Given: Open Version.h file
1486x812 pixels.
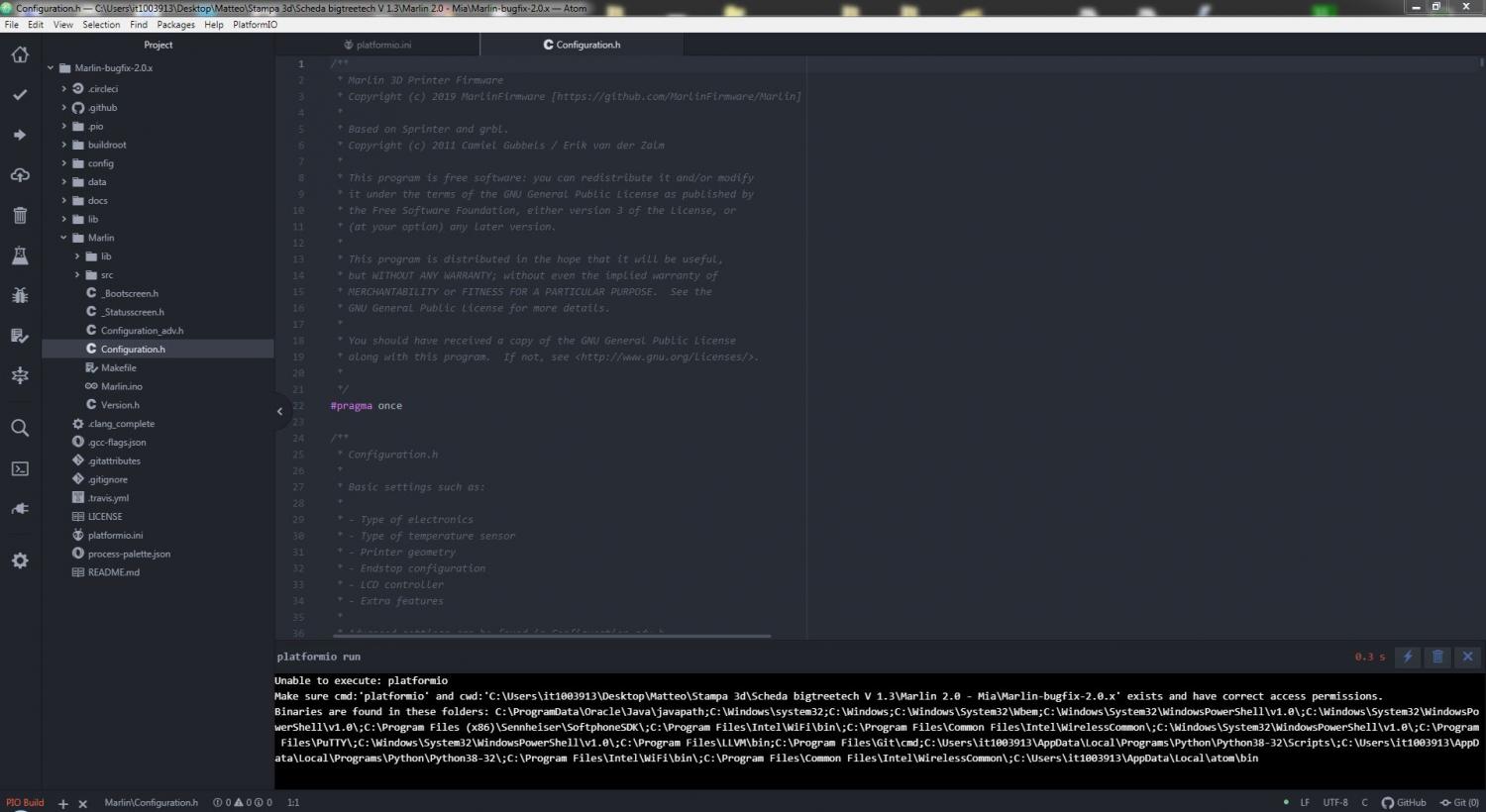Looking at the screenshot, I should coord(120,405).
